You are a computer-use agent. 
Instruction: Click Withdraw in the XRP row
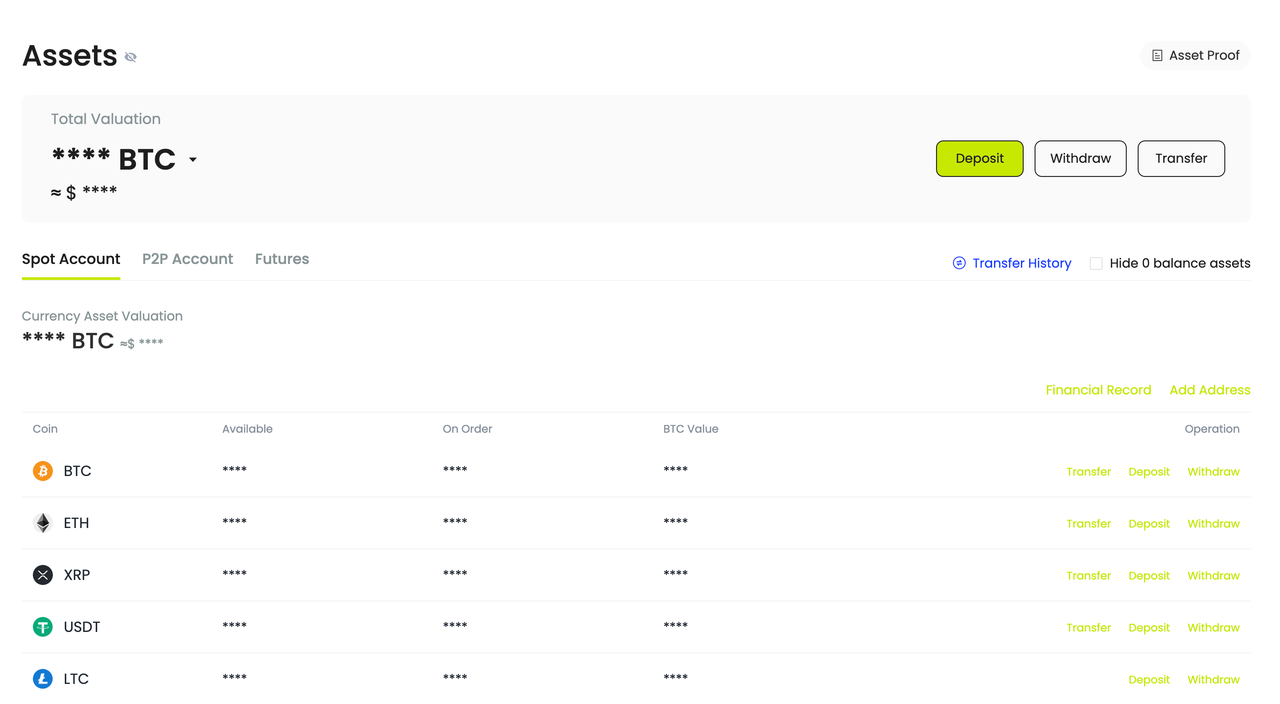pyautogui.click(x=1213, y=576)
